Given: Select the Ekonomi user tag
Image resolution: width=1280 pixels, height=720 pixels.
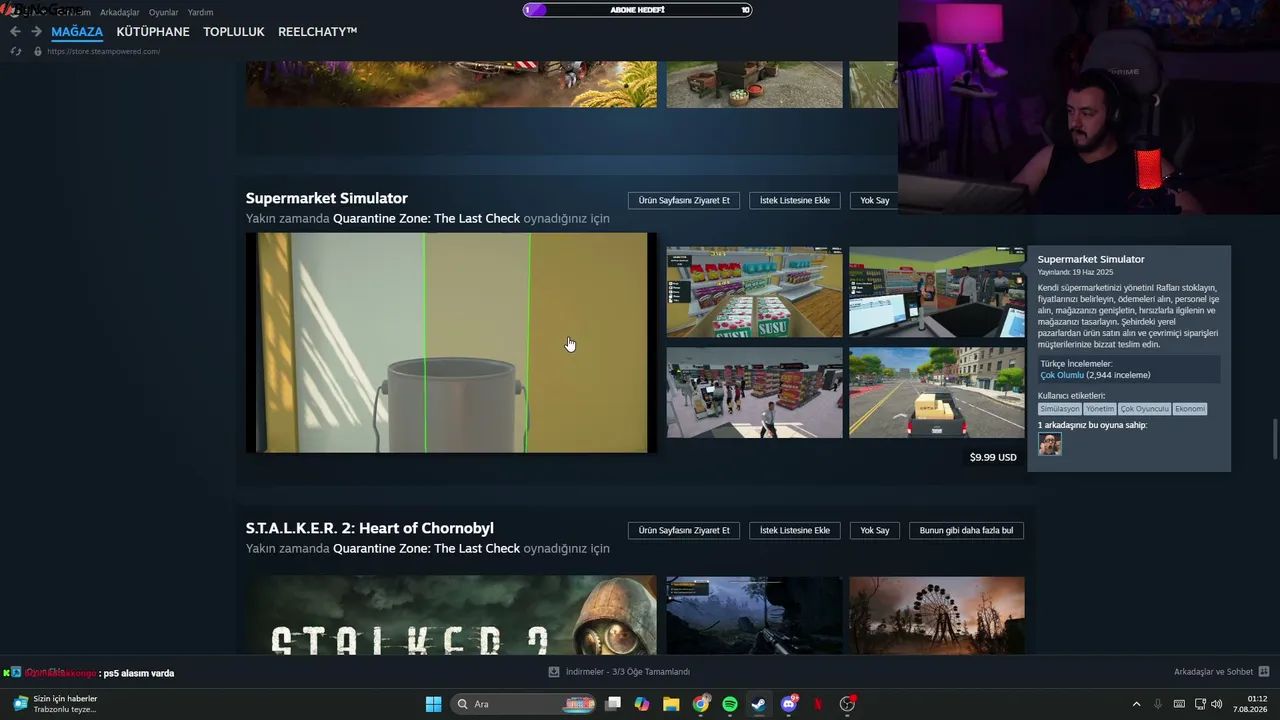Looking at the screenshot, I should click(1189, 409).
